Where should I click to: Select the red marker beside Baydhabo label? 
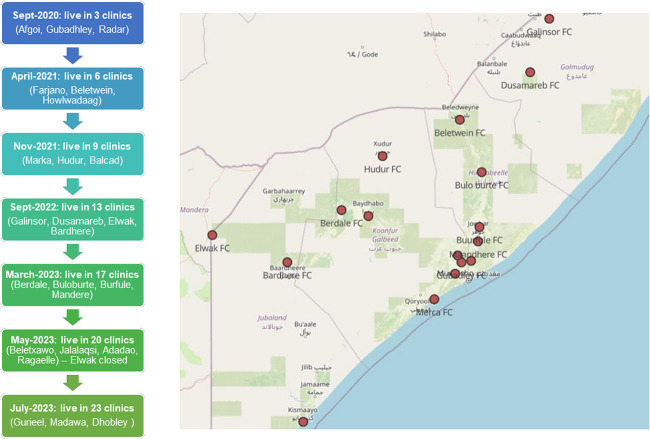point(368,216)
